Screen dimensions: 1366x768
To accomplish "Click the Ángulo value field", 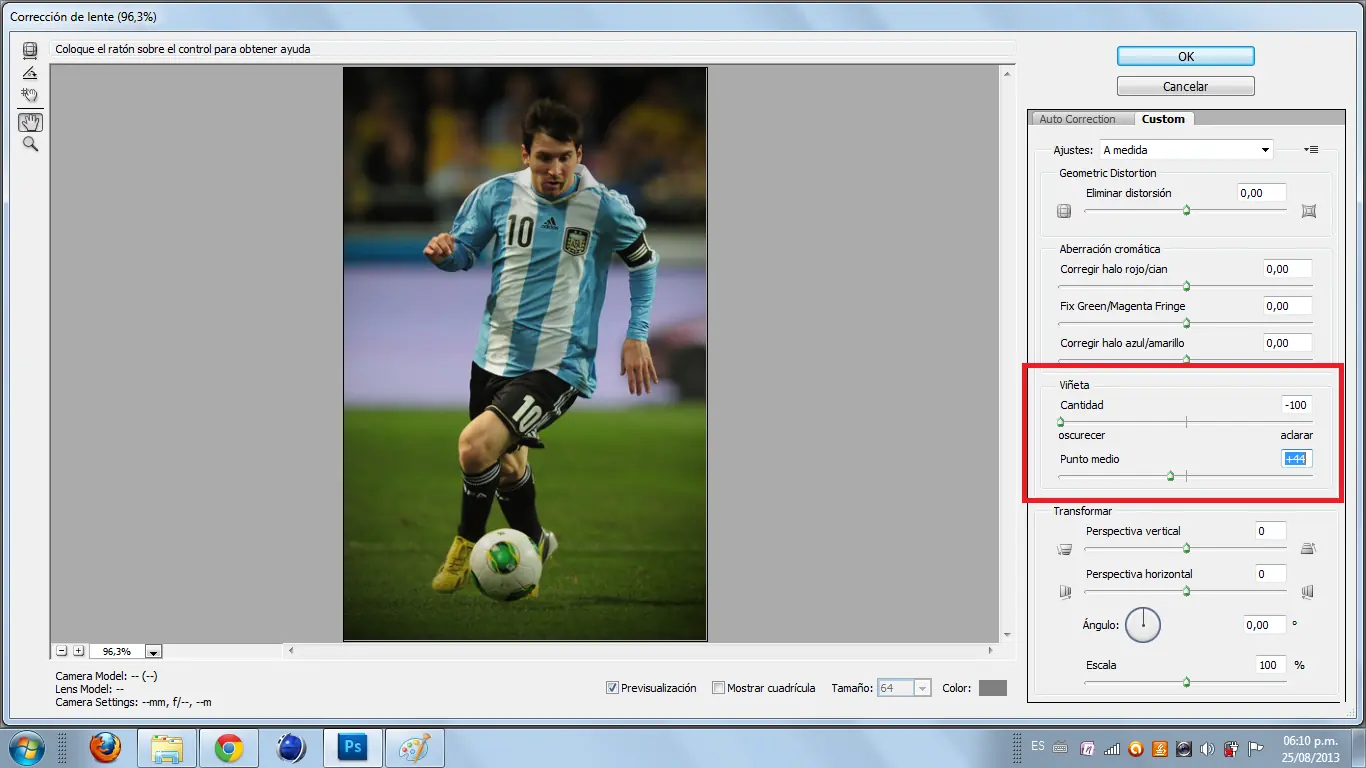I will 1265,625.
